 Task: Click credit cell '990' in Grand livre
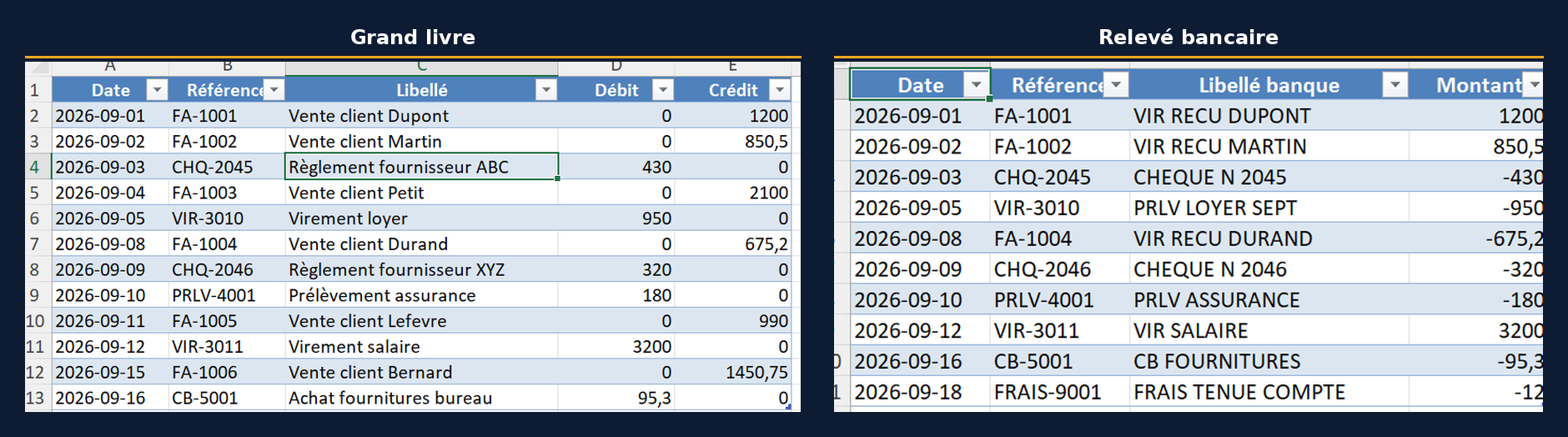tap(733, 321)
